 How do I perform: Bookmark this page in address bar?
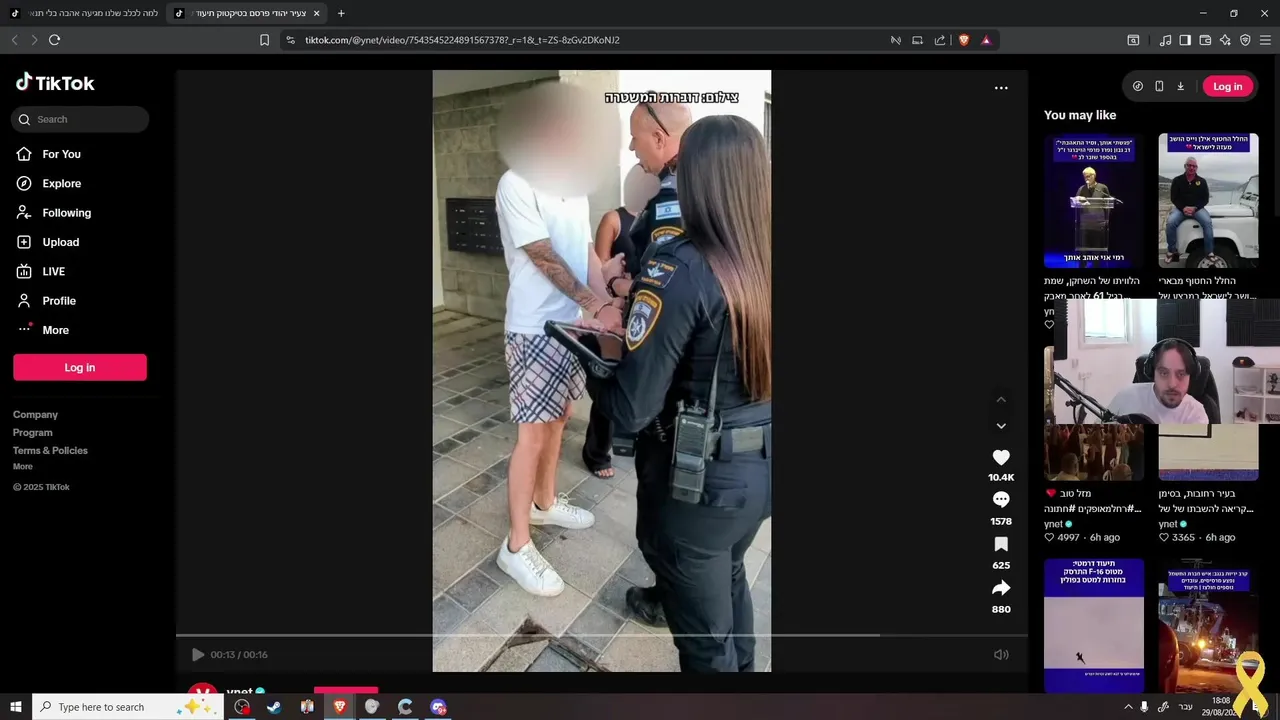(264, 40)
